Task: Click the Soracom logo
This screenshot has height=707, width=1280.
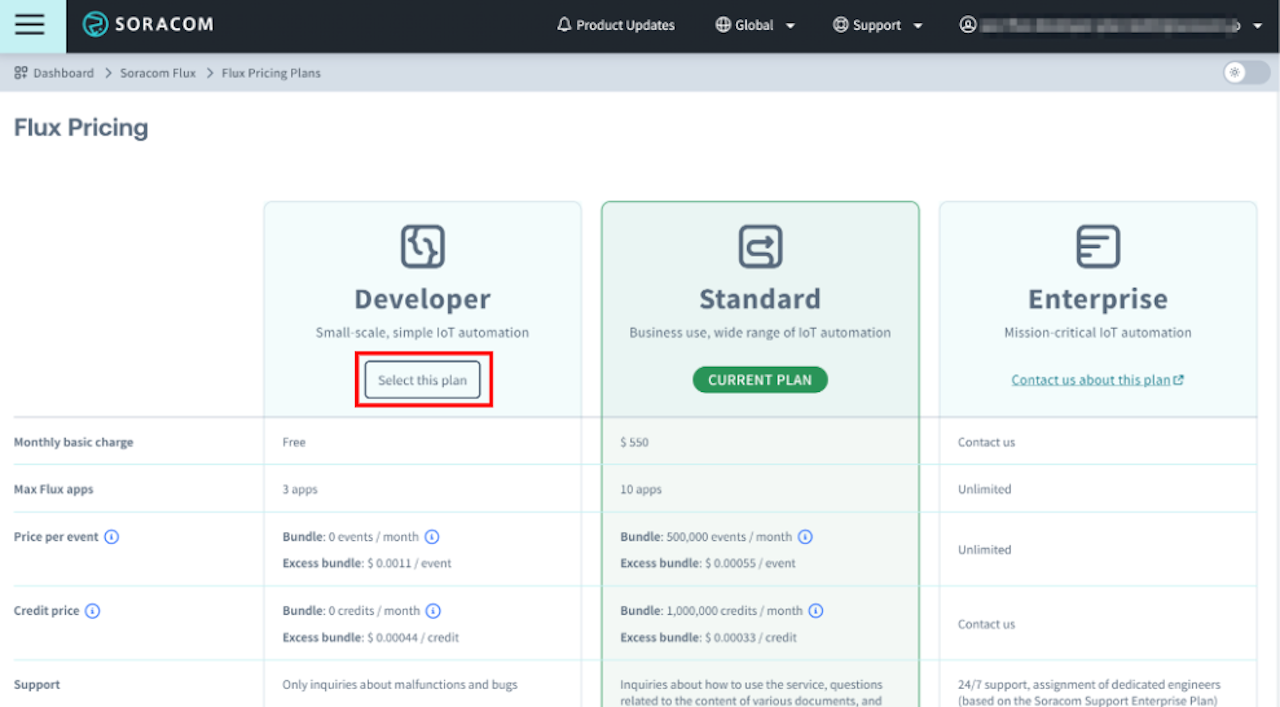Action: point(146,24)
